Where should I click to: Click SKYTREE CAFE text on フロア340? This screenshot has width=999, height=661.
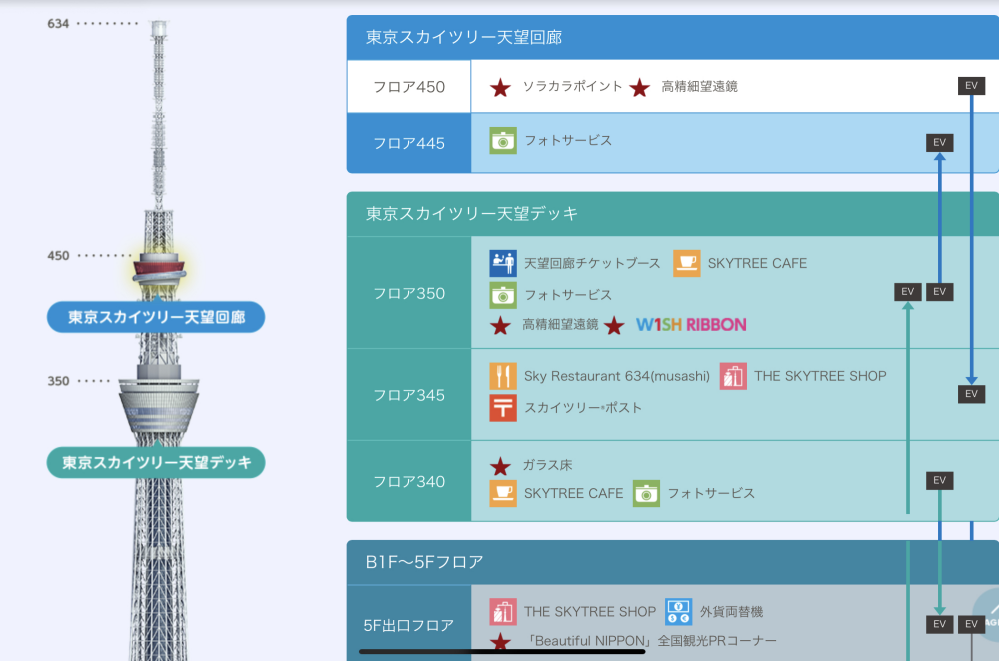pos(573,493)
